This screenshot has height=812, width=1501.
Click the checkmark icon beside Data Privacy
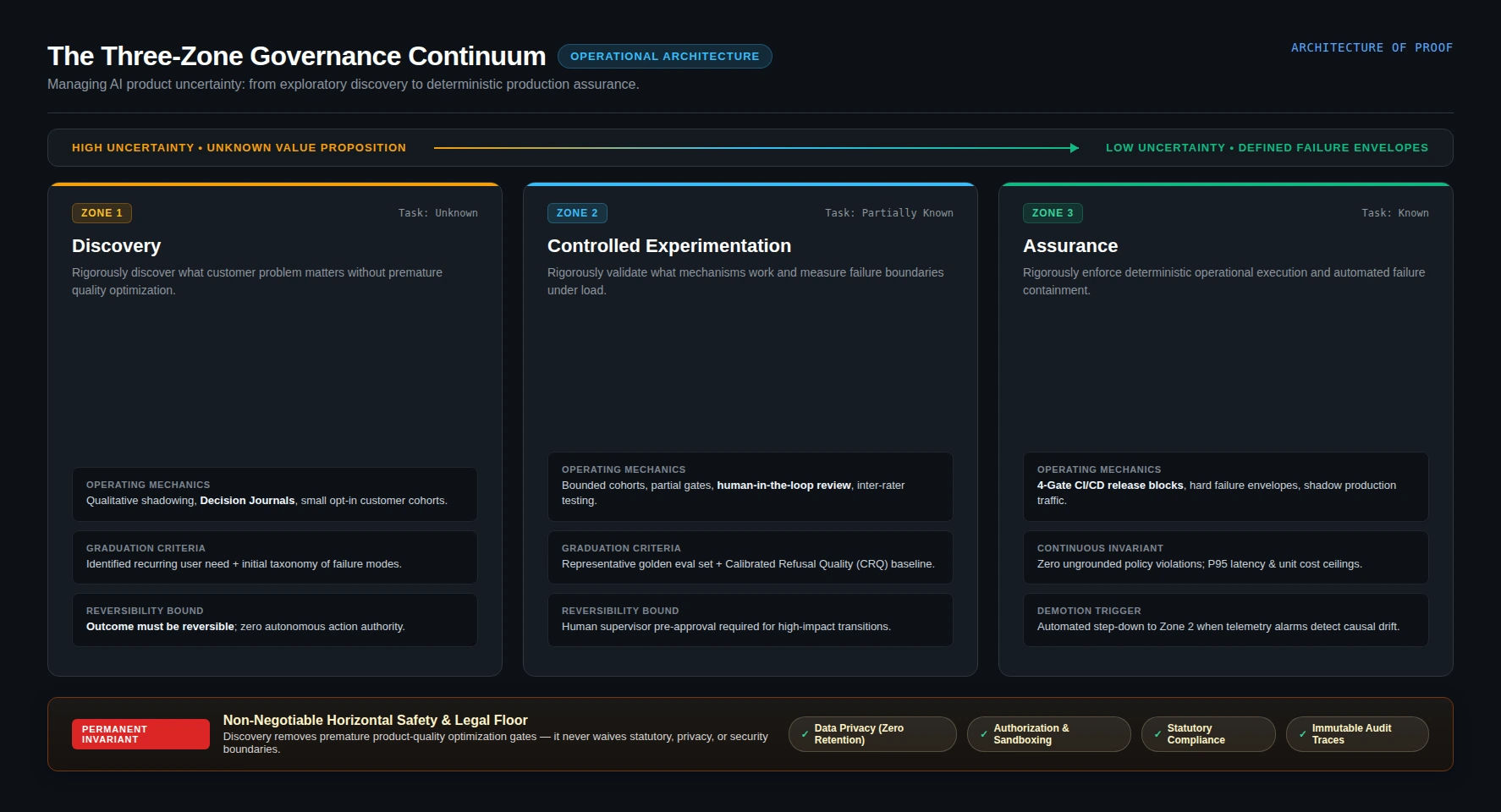pyautogui.click(x=805, y=734)
